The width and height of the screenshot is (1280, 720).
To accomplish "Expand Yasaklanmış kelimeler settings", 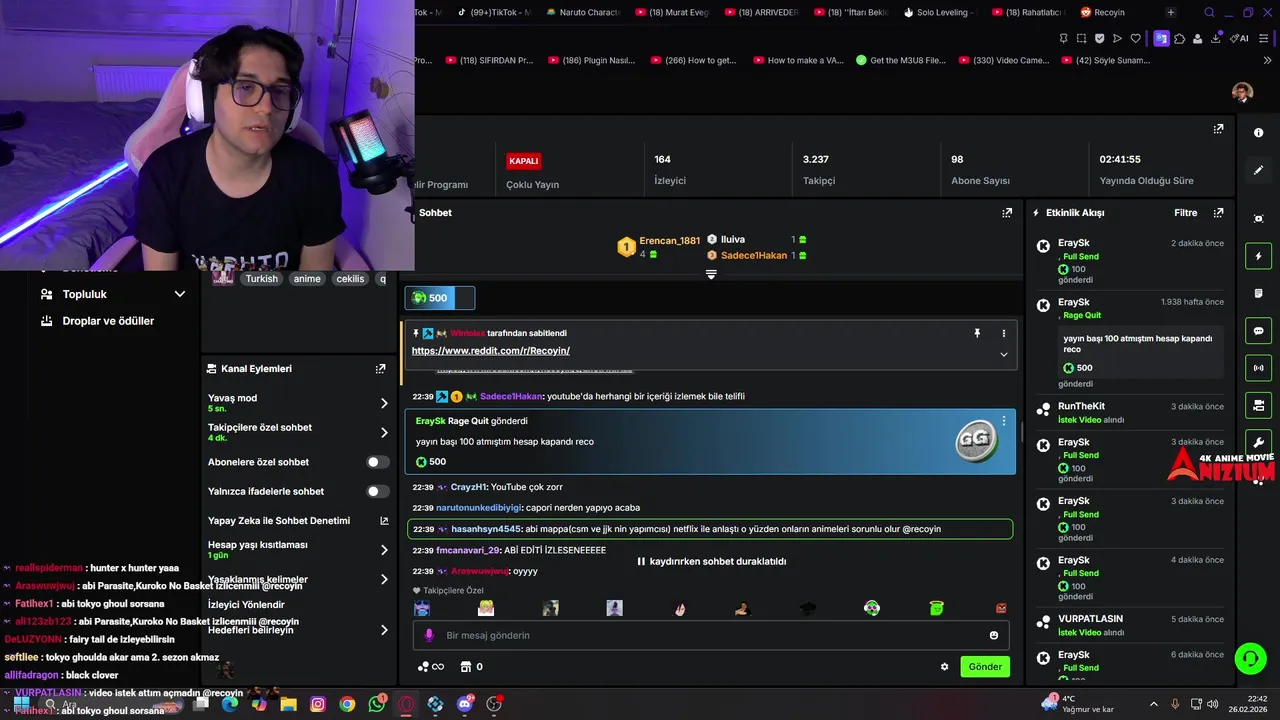I will coord(384,579).
